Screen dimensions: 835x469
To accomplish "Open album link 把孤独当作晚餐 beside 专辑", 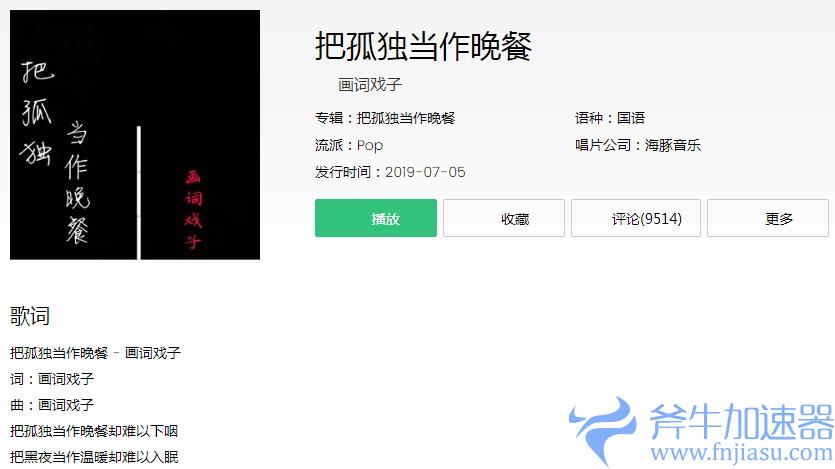I will 406,118.
